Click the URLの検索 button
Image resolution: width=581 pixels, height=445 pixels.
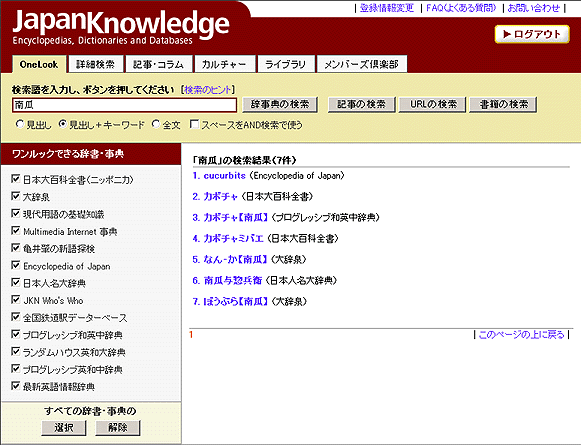(433, 104)
